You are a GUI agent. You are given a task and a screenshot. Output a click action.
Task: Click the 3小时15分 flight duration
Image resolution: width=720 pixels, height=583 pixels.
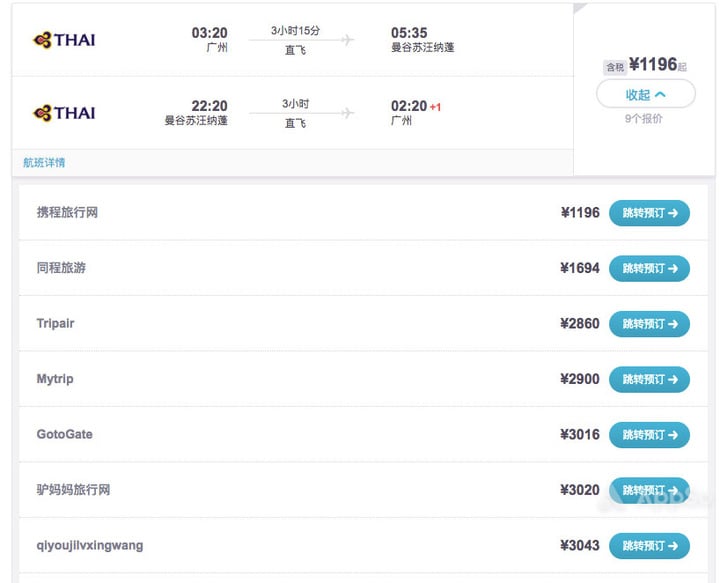(295, 31)
